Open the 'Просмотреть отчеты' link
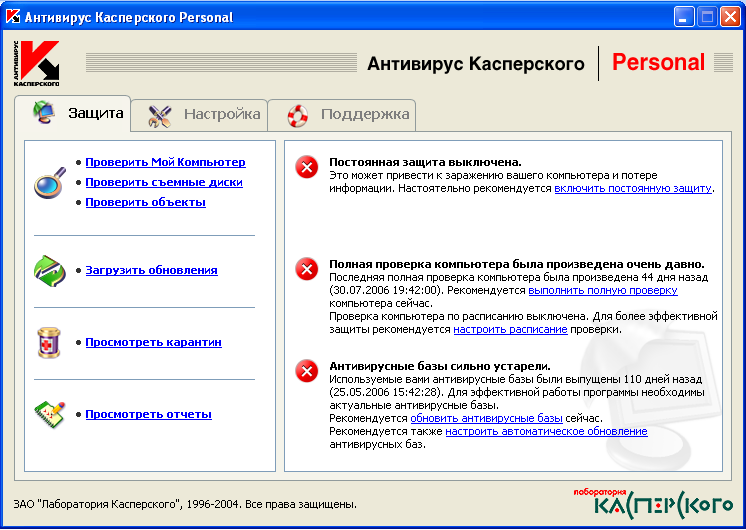The height and width of the screenshot is (530, 746). tap(148, 414)
